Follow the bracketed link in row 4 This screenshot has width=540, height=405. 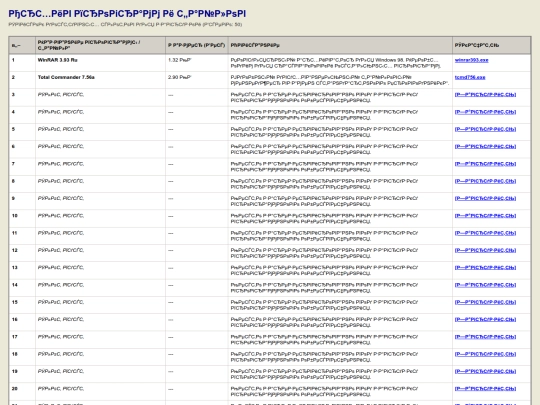coord(485,112)
